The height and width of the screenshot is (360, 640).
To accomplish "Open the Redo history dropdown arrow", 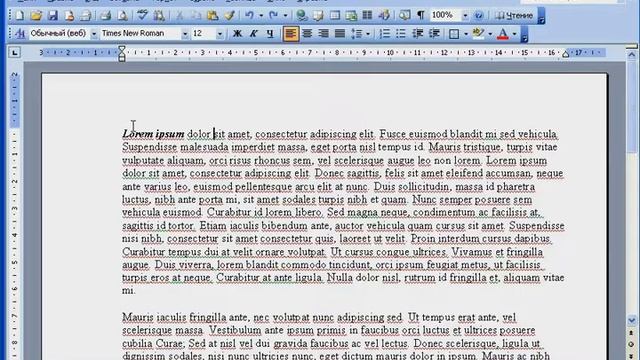I will coord(285,16).
